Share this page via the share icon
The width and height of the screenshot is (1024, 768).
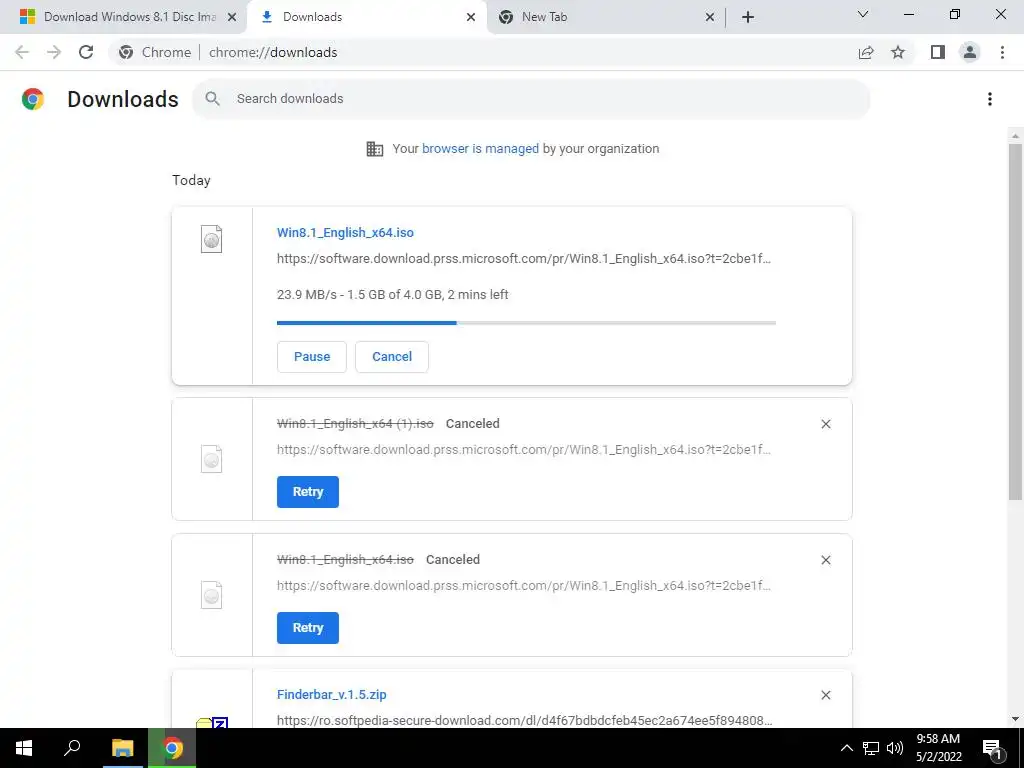tap(866, 52)
